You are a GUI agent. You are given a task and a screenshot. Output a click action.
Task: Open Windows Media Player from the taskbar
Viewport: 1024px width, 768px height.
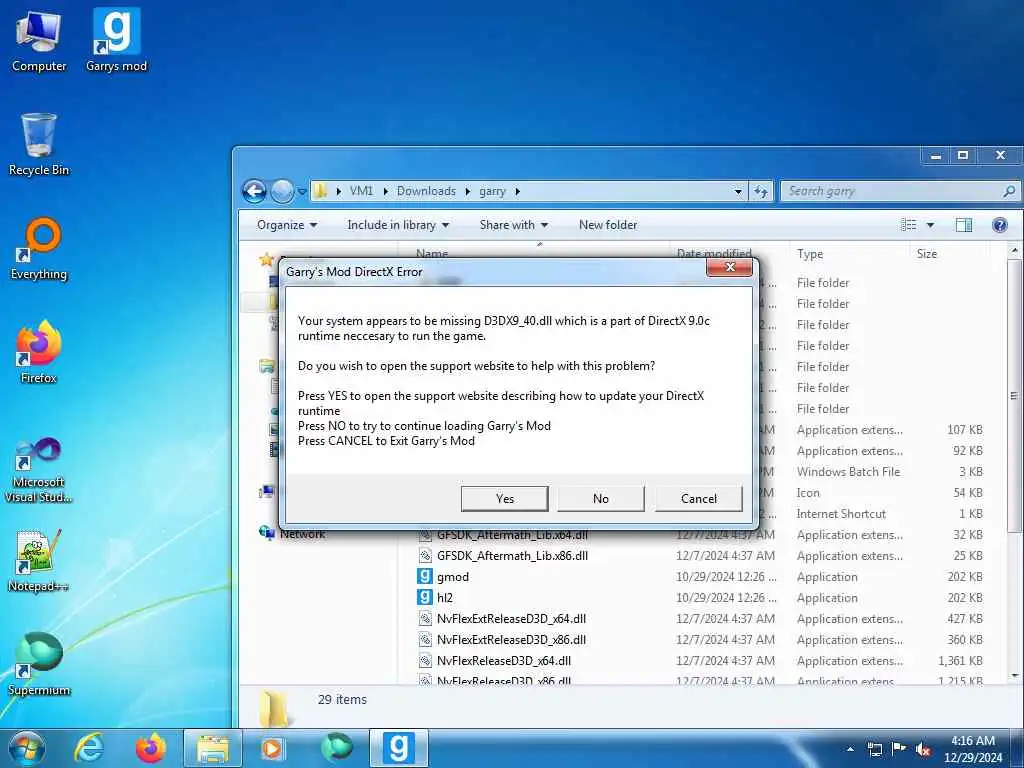(x=272, y=748)
